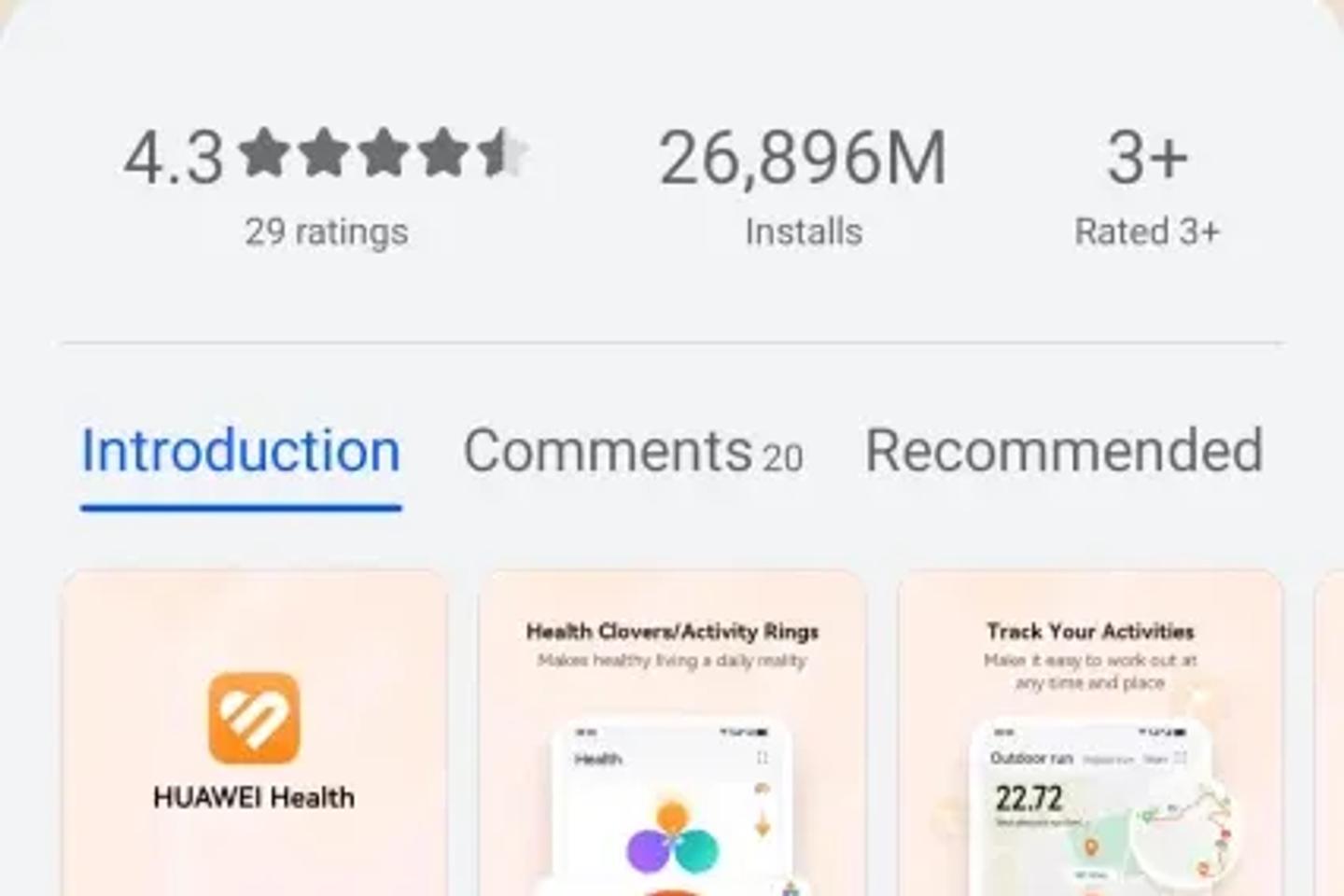Open the HUAWEI Health logo screenshot
Screen dimensions: 1344x896
255,734
